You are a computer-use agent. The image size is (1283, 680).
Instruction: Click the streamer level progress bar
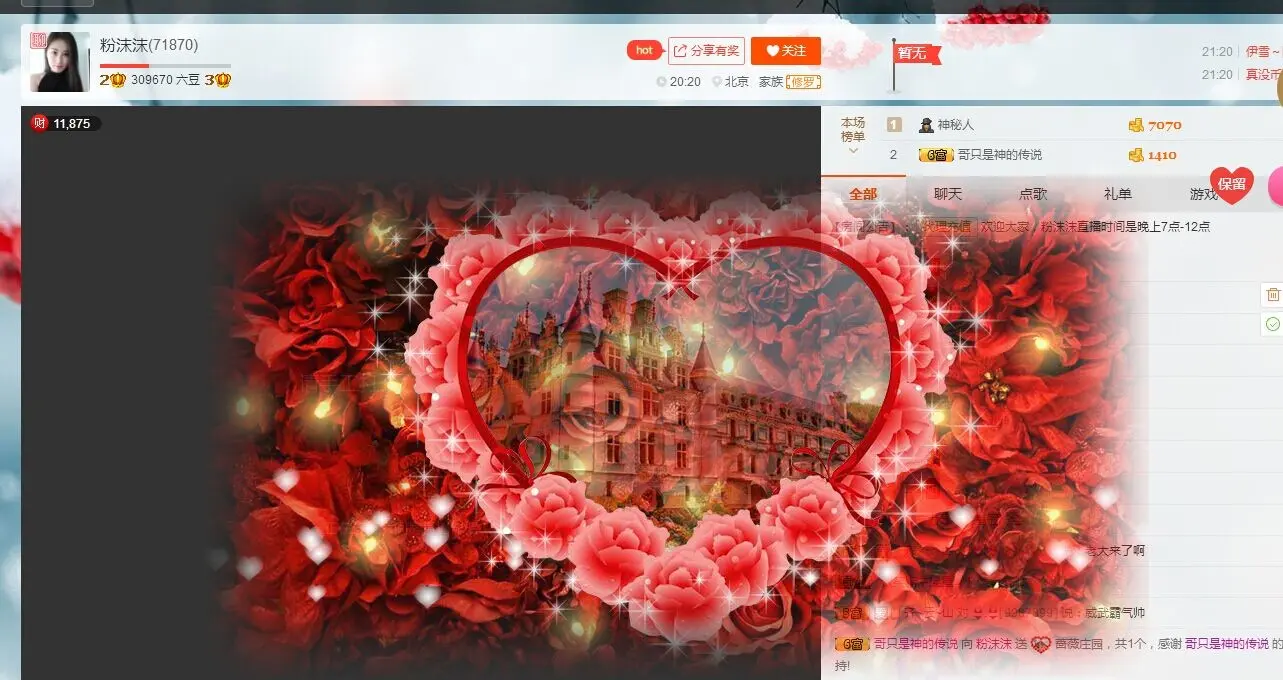[165, 66]
